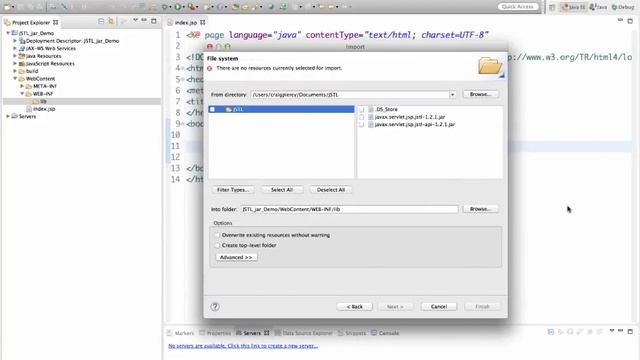Select build folder in Project Explorer
Screen dimensions: 640x360
click(32, 71)
